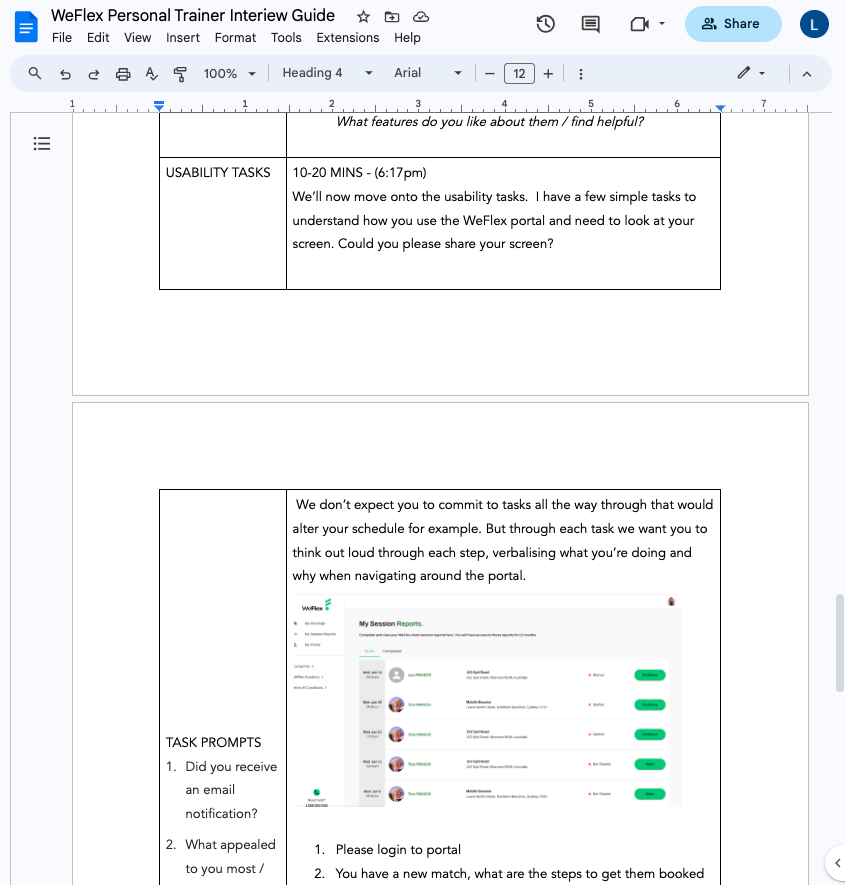Print the document
845x885 pixels.
pyautogui.click(x=122, y=74)
